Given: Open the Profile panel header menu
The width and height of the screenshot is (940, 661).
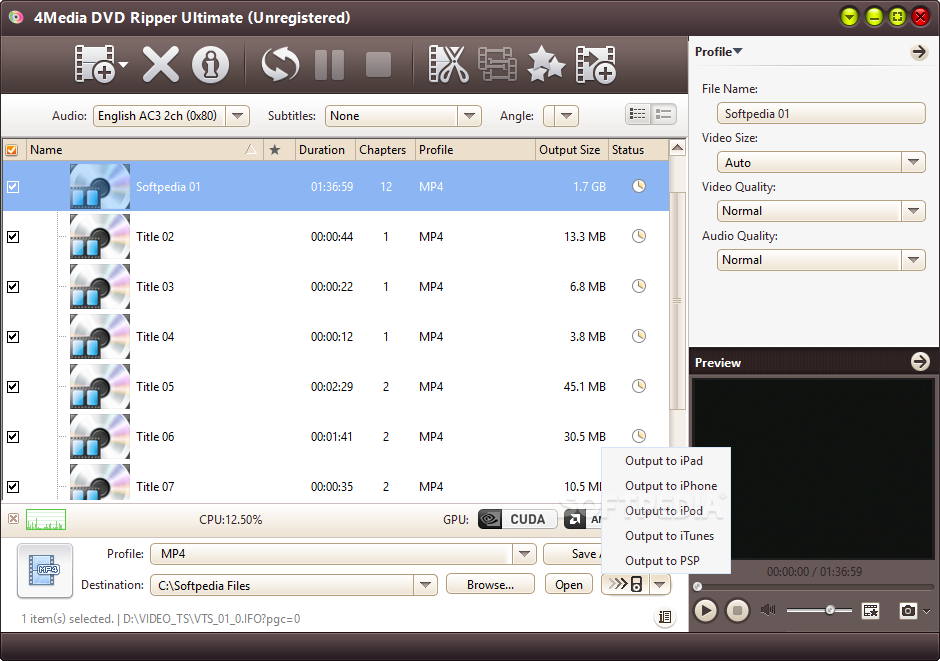Looking at the screenshot, I should click(x=718, y=52).
